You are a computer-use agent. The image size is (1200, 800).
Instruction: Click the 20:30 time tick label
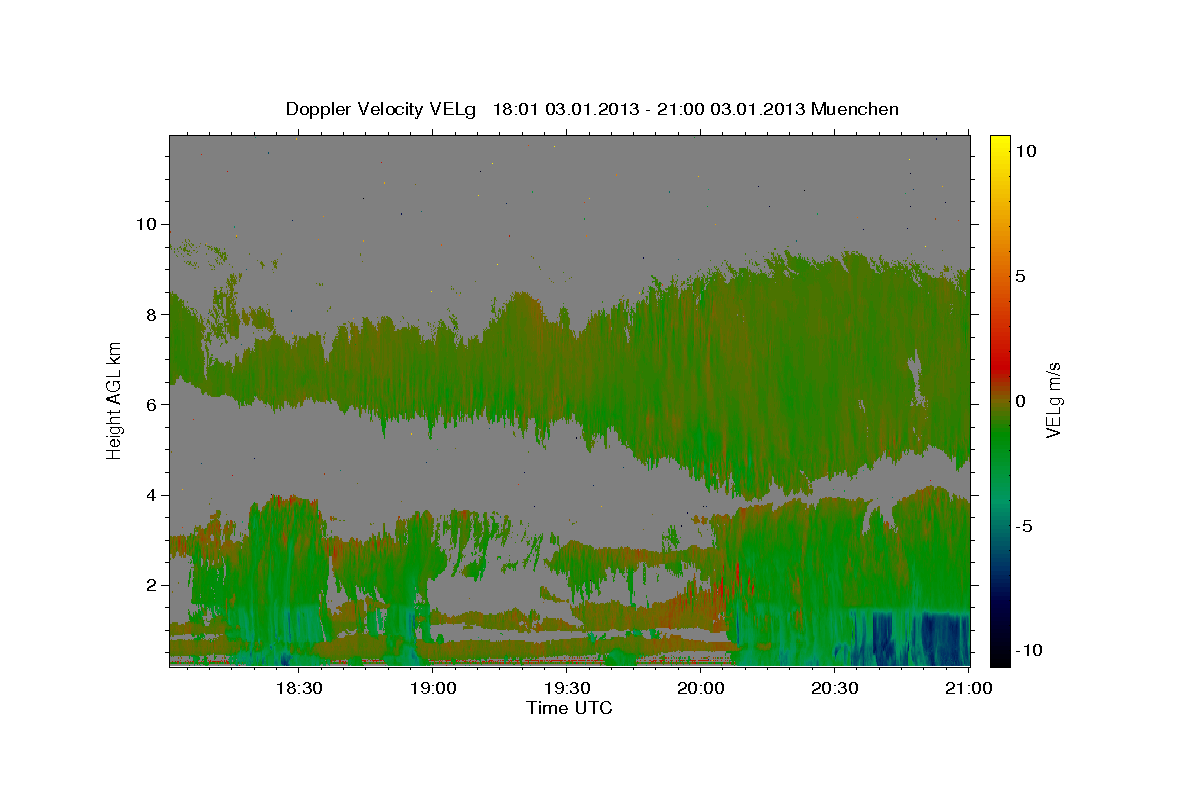coord(835,688)
